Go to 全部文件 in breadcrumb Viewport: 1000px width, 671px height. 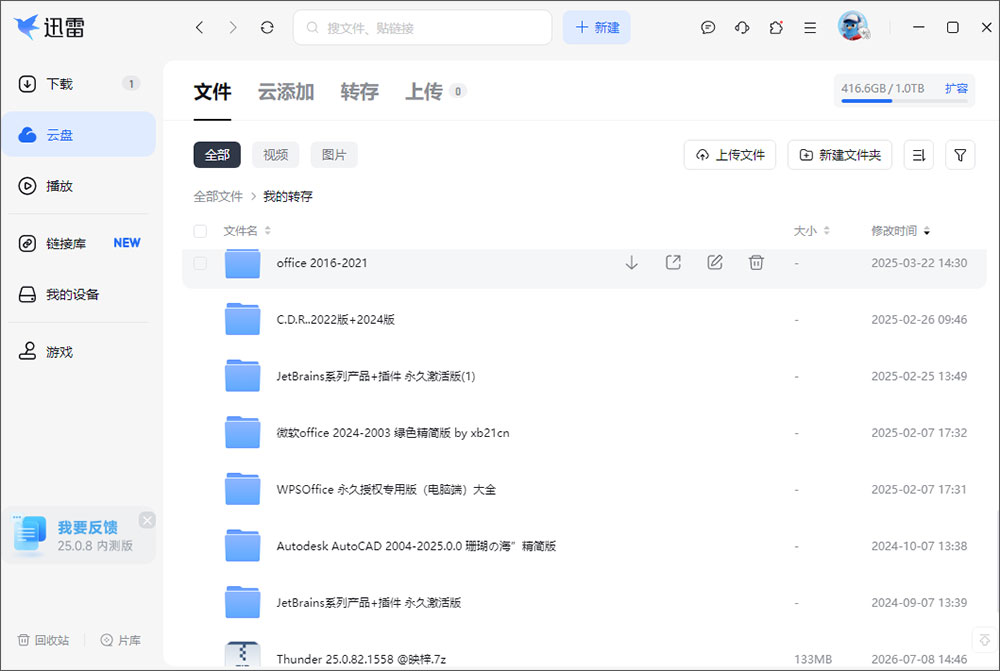click(218, 196)
